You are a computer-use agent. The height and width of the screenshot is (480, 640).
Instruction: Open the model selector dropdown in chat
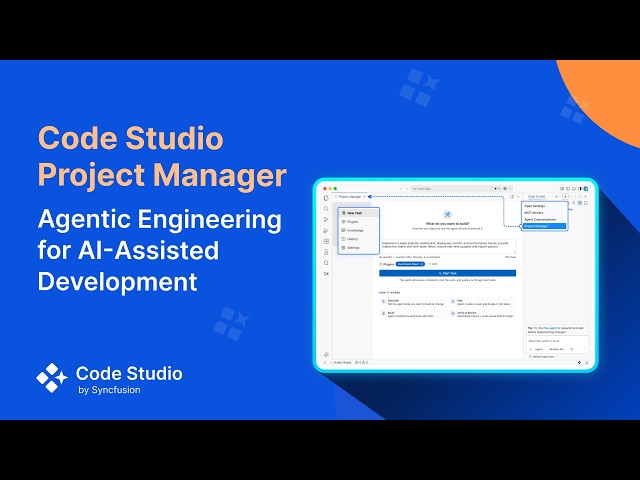click(557, 349)
